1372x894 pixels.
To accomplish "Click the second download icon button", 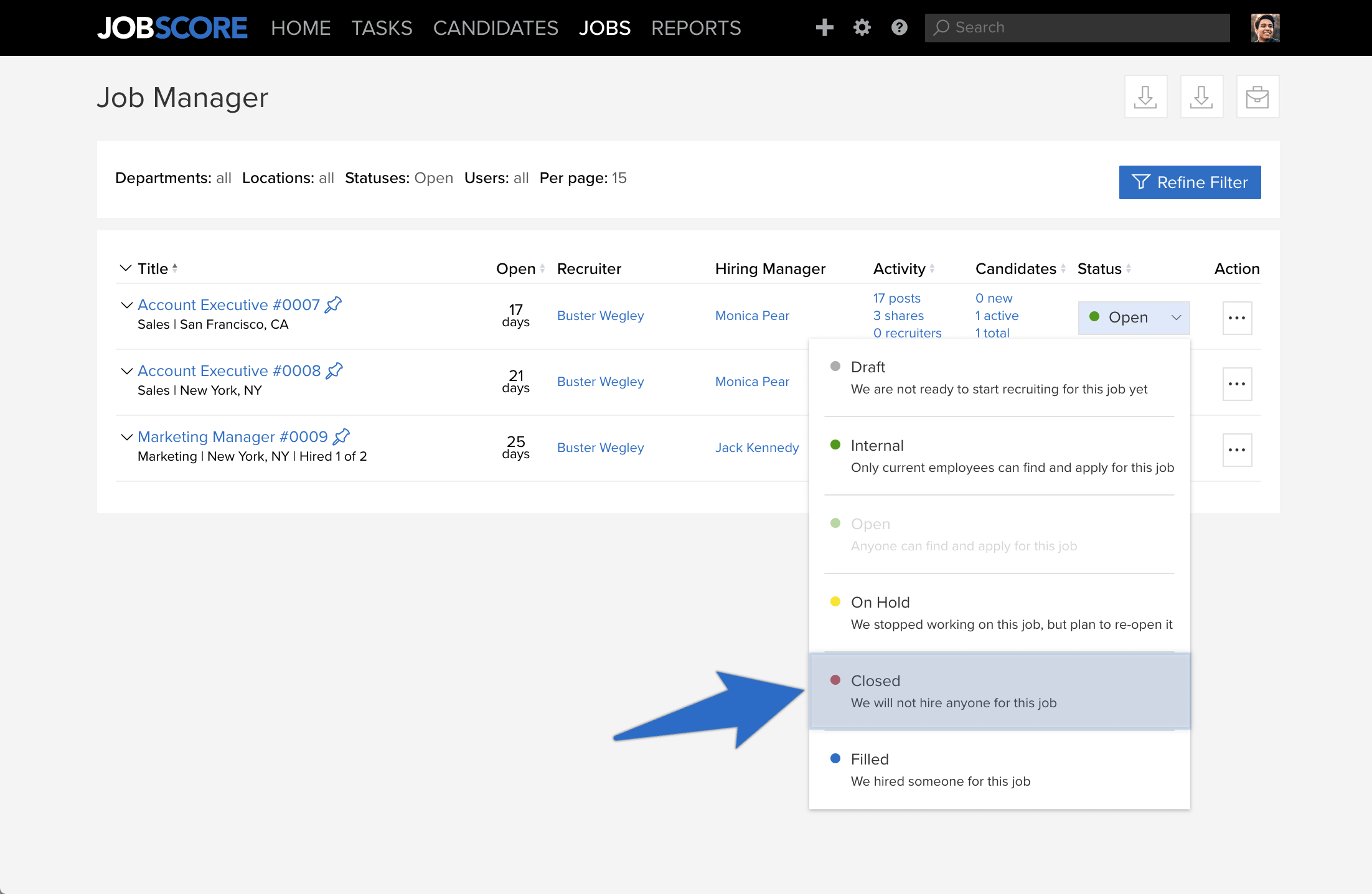I will (1201, 96).
